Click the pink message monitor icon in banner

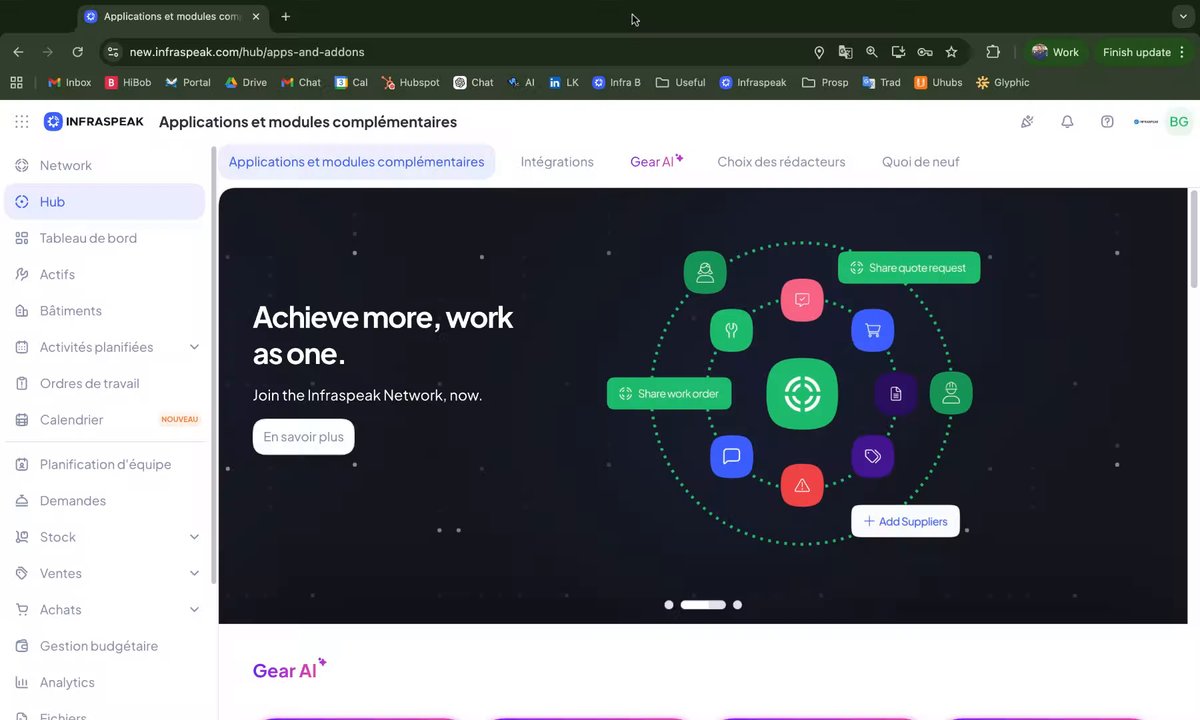pyautogui.click(x=802, y=300)
